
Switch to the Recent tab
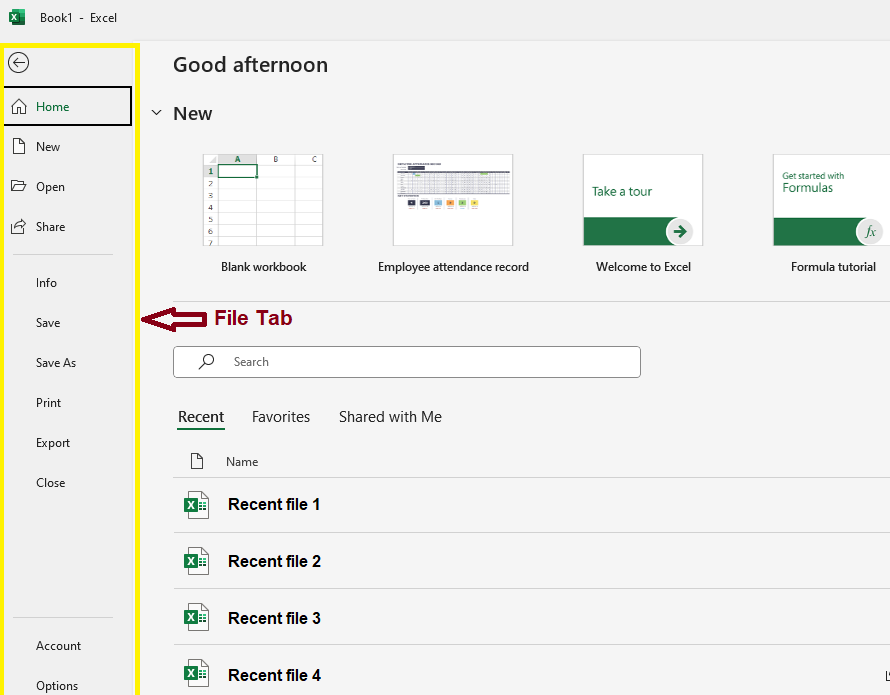tap(201, 417)
